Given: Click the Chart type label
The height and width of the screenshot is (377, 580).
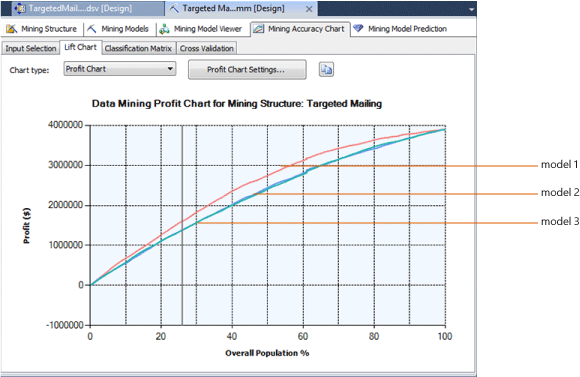Looking at the screenshot, I should tap(29, 70).
